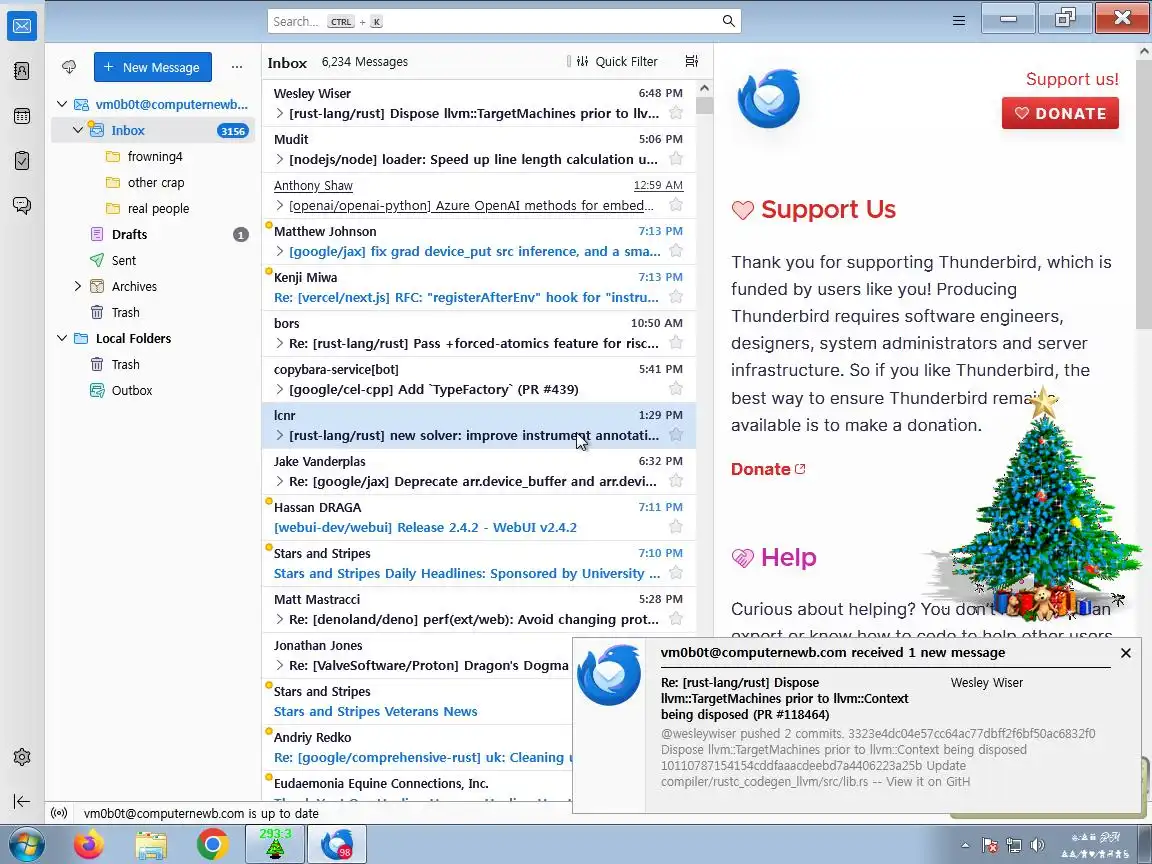This screenshot has width=1152, height=864.
Task: Open the Calendar sidebar icon
Action: 22,115
